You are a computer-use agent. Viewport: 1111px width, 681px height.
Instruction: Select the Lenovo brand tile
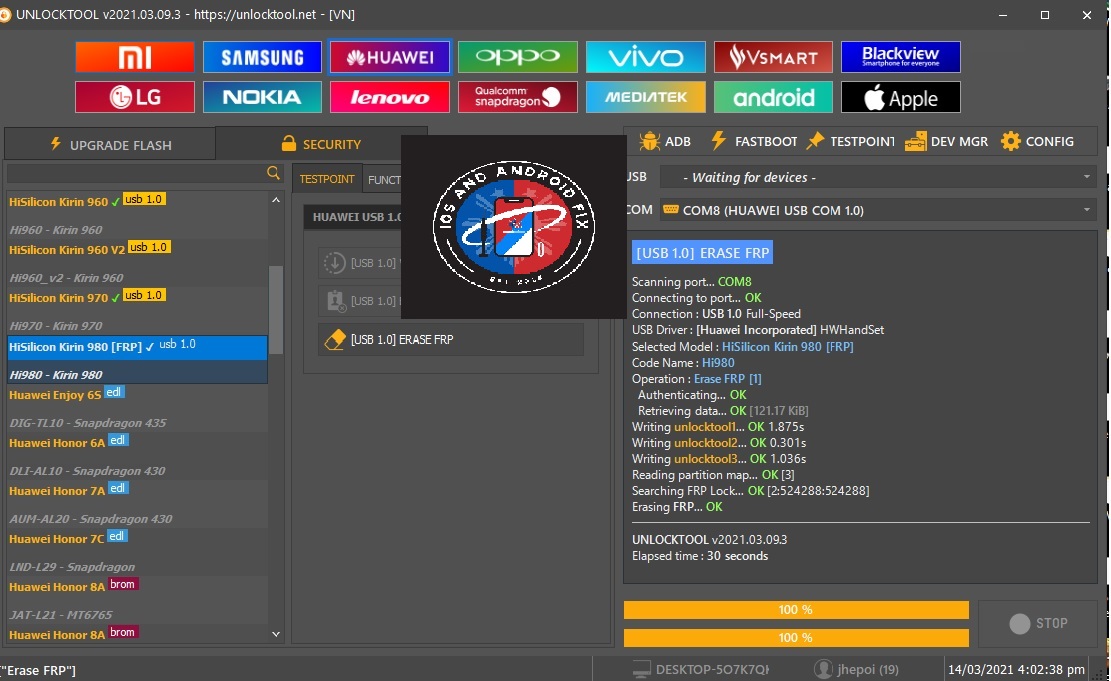pos(390,97)
